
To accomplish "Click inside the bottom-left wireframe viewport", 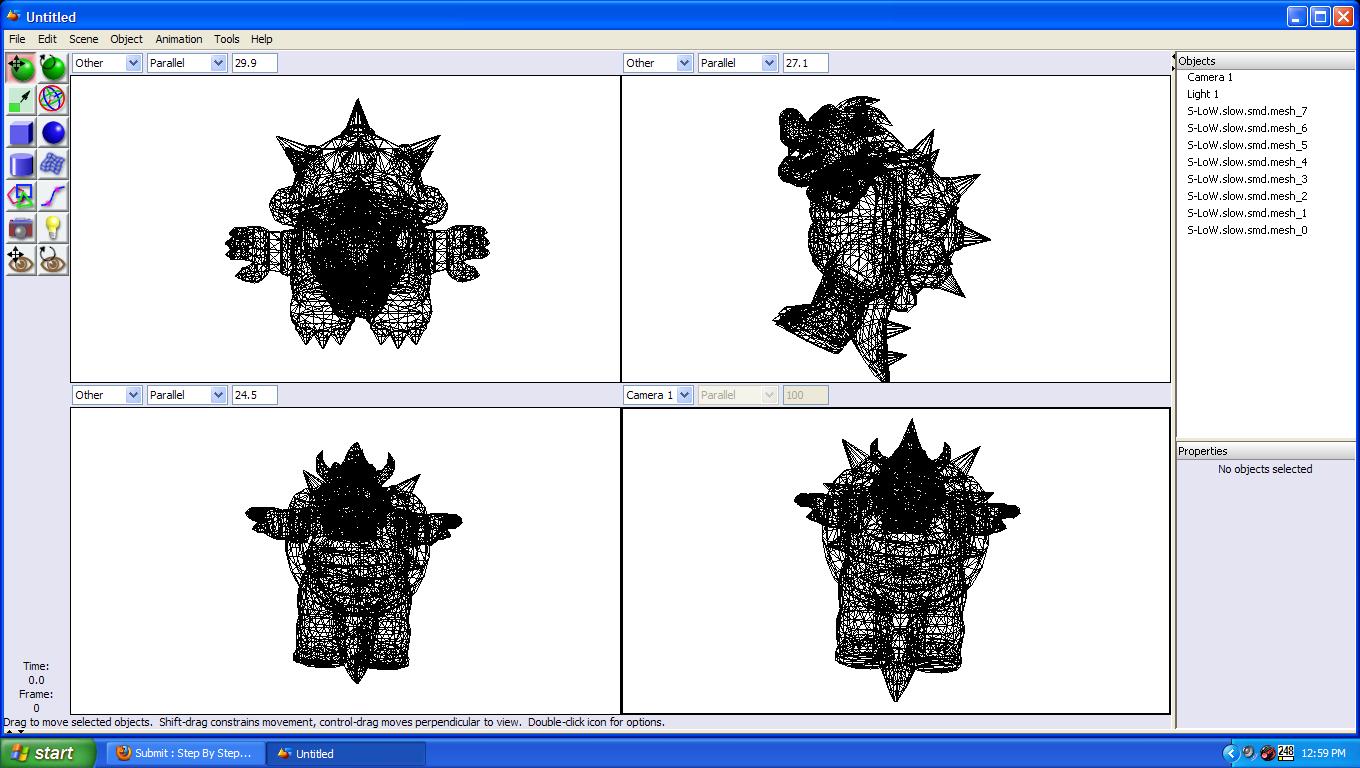I will pos(345,561).
